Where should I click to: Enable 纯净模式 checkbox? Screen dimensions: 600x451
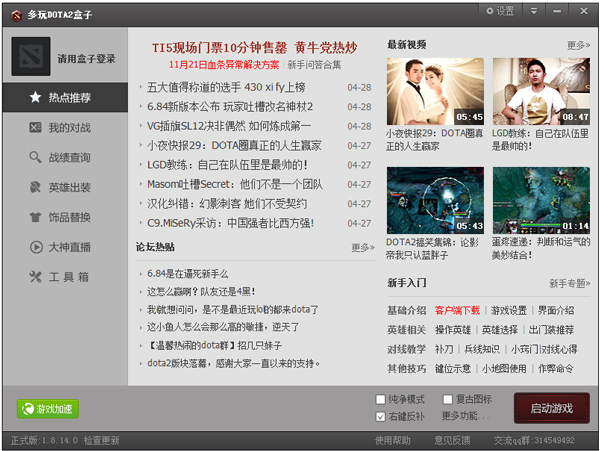click(x=381, y=399)
